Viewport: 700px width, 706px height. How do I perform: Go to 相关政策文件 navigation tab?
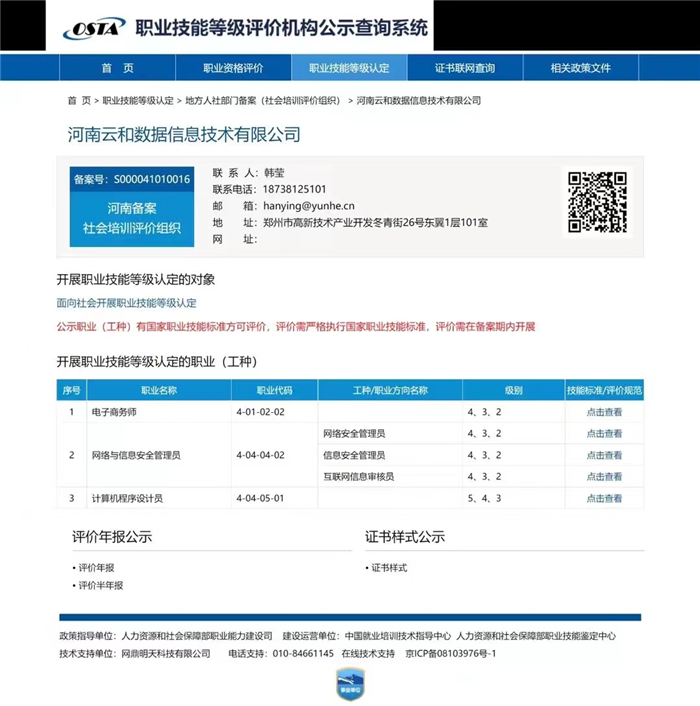point(580,68)
